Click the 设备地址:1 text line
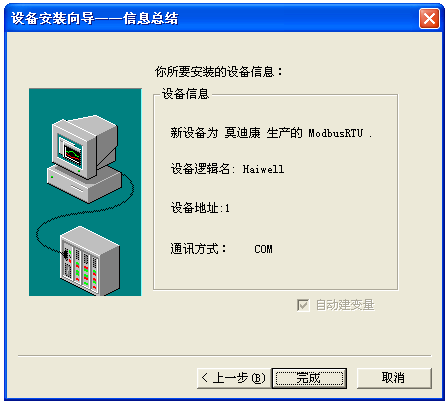The image size is (446, 403). pos(200,208)
